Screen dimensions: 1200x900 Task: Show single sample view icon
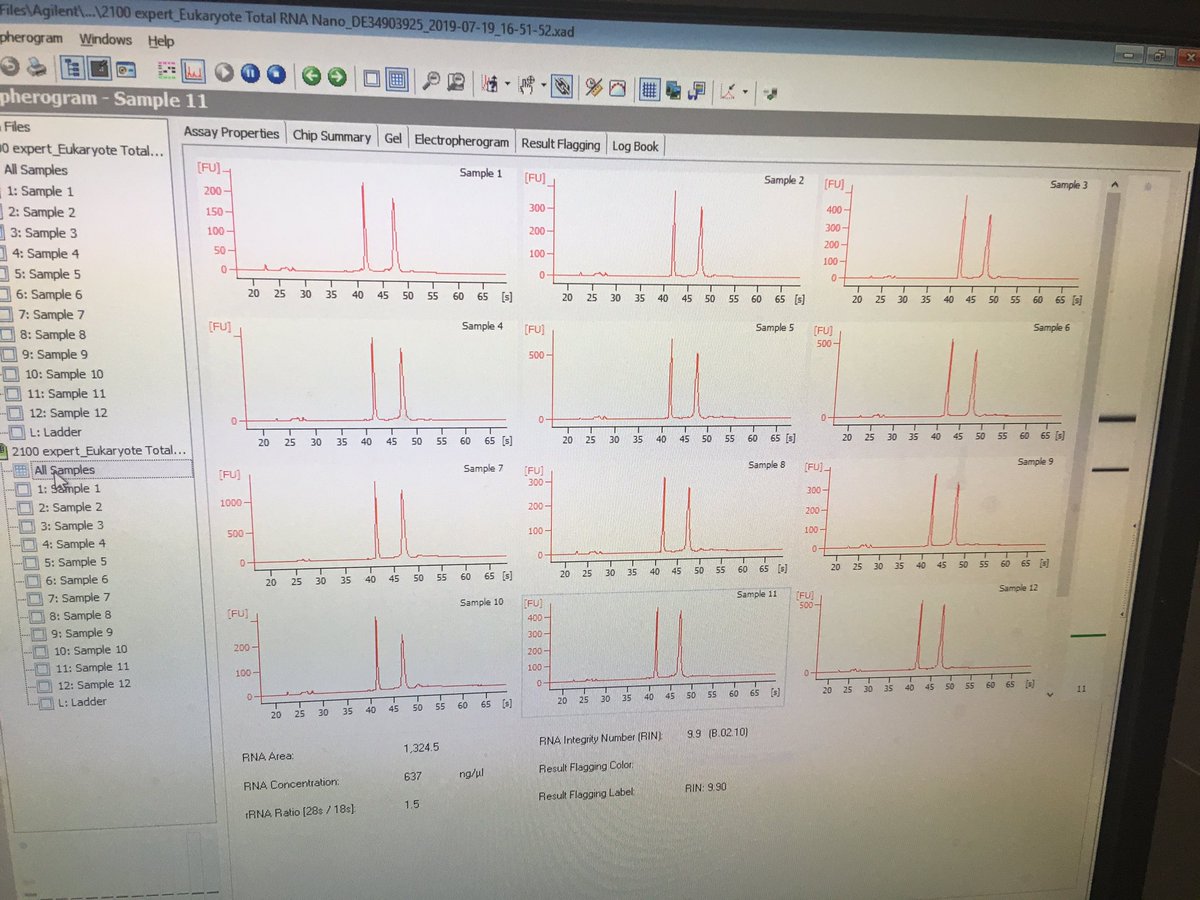(371, 78)
